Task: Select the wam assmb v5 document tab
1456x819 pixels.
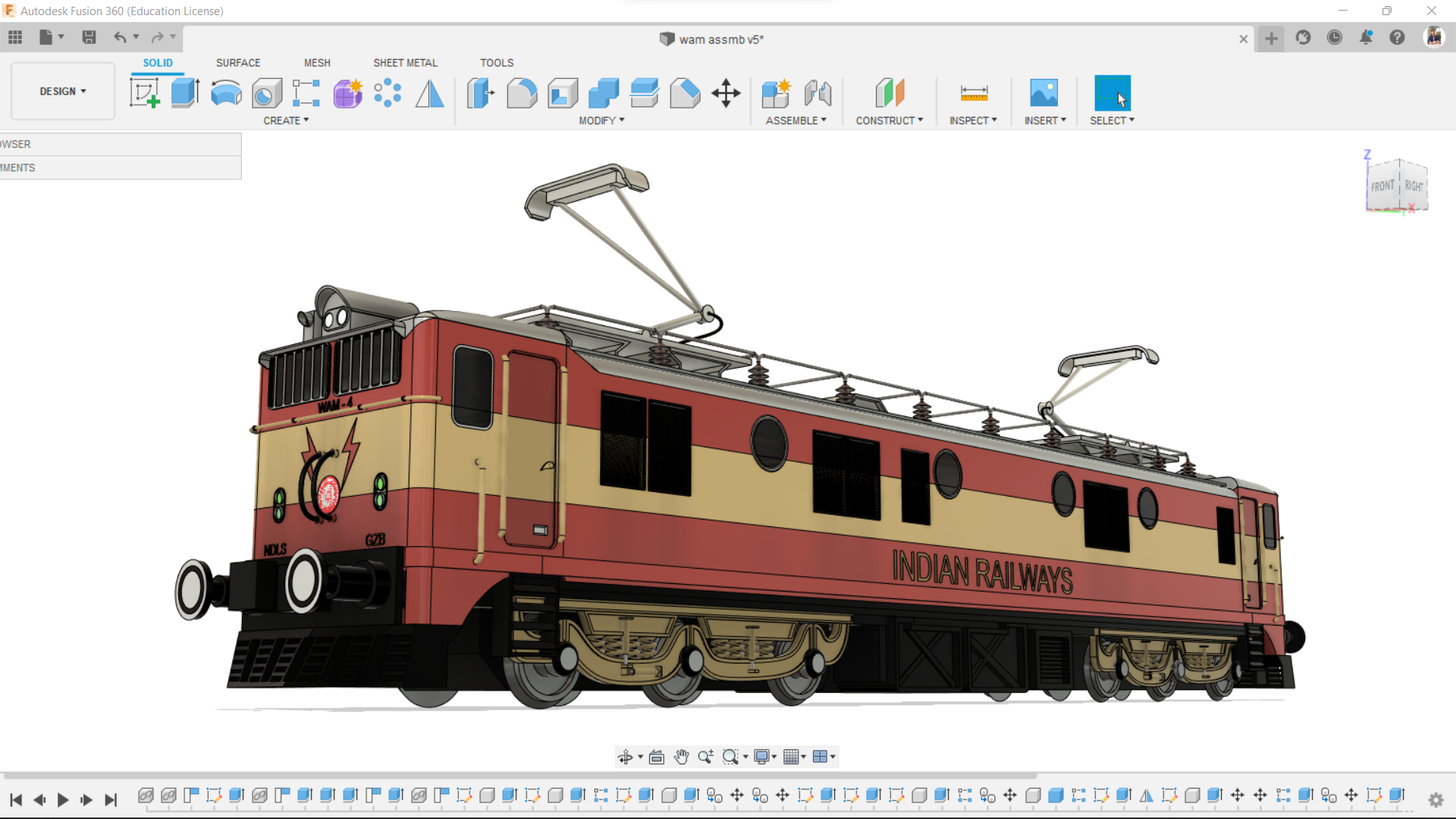Action: point(711,39)
